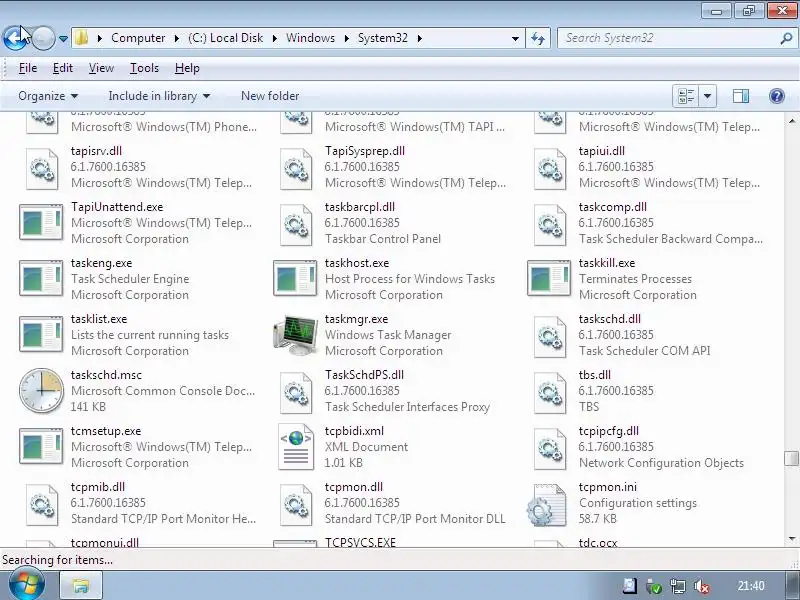800x600 pixels.
Task: Select the tcpmon.ini settings icon
Action: [x=547, y=505]
